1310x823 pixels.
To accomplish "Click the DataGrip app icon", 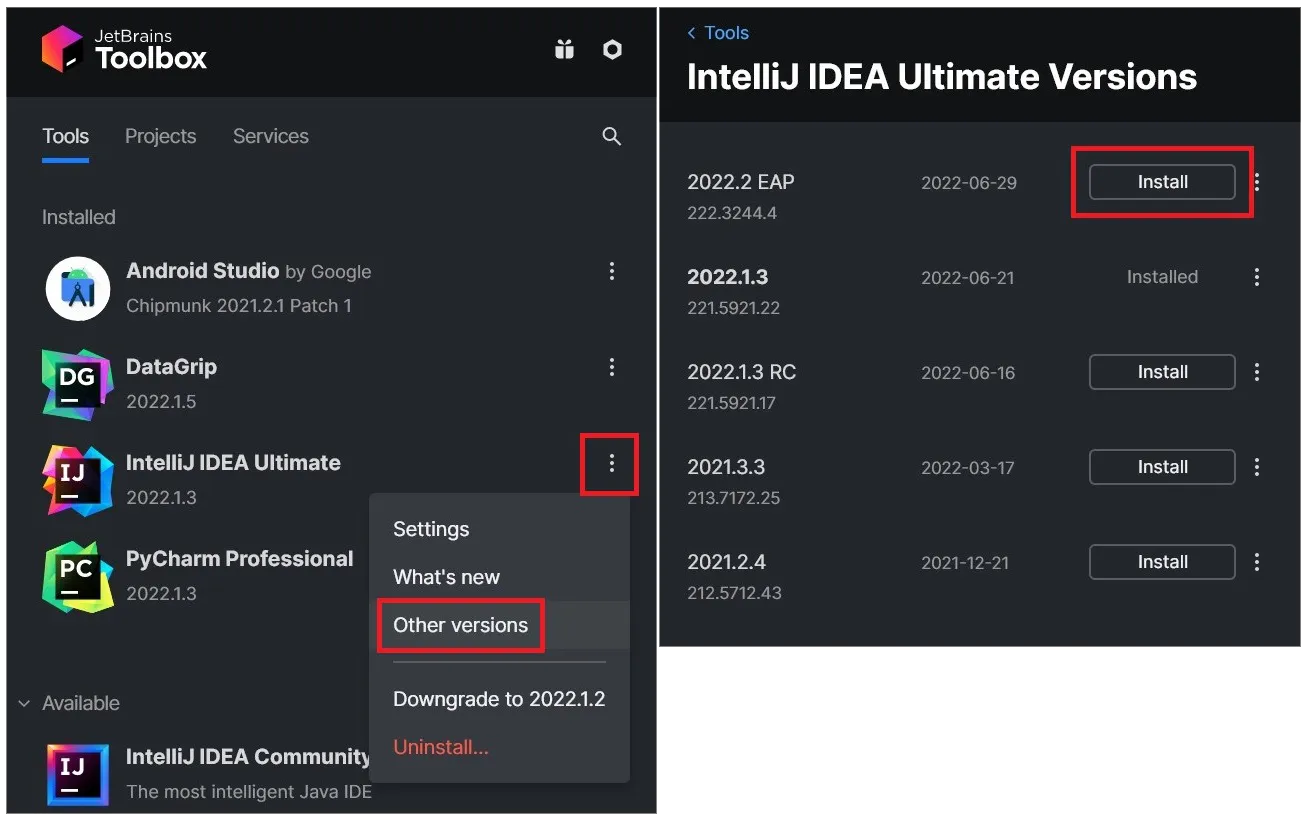I will click(x=77, y=384).
